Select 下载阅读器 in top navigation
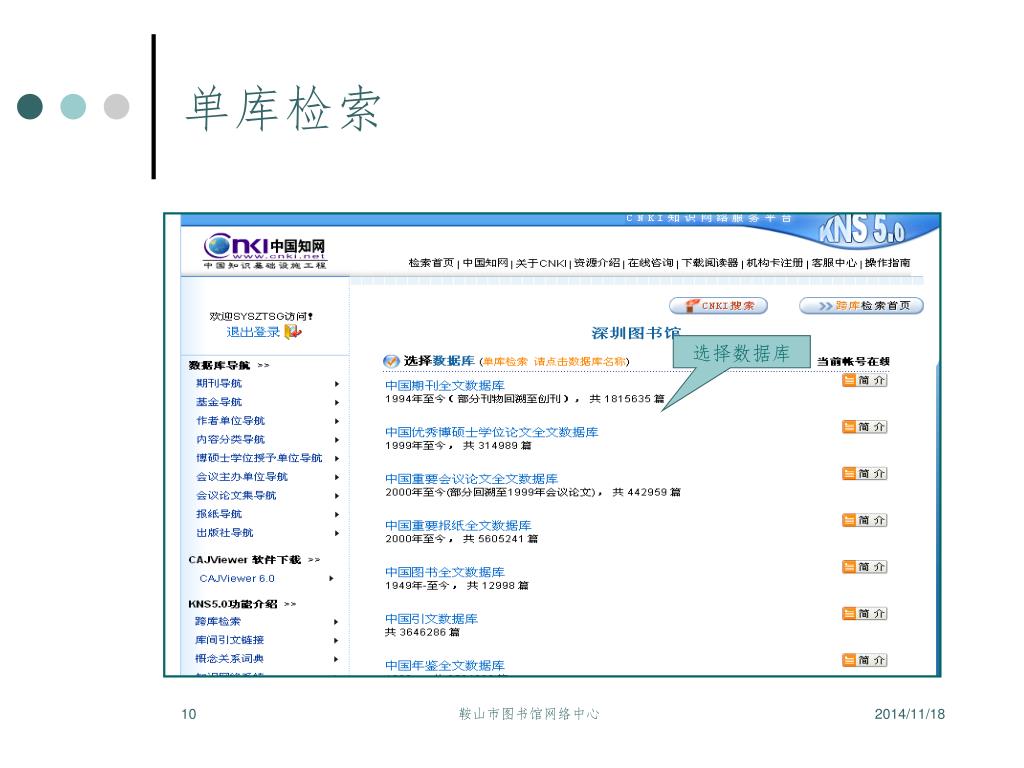The image size is (1024, 768). pos(710,263)
